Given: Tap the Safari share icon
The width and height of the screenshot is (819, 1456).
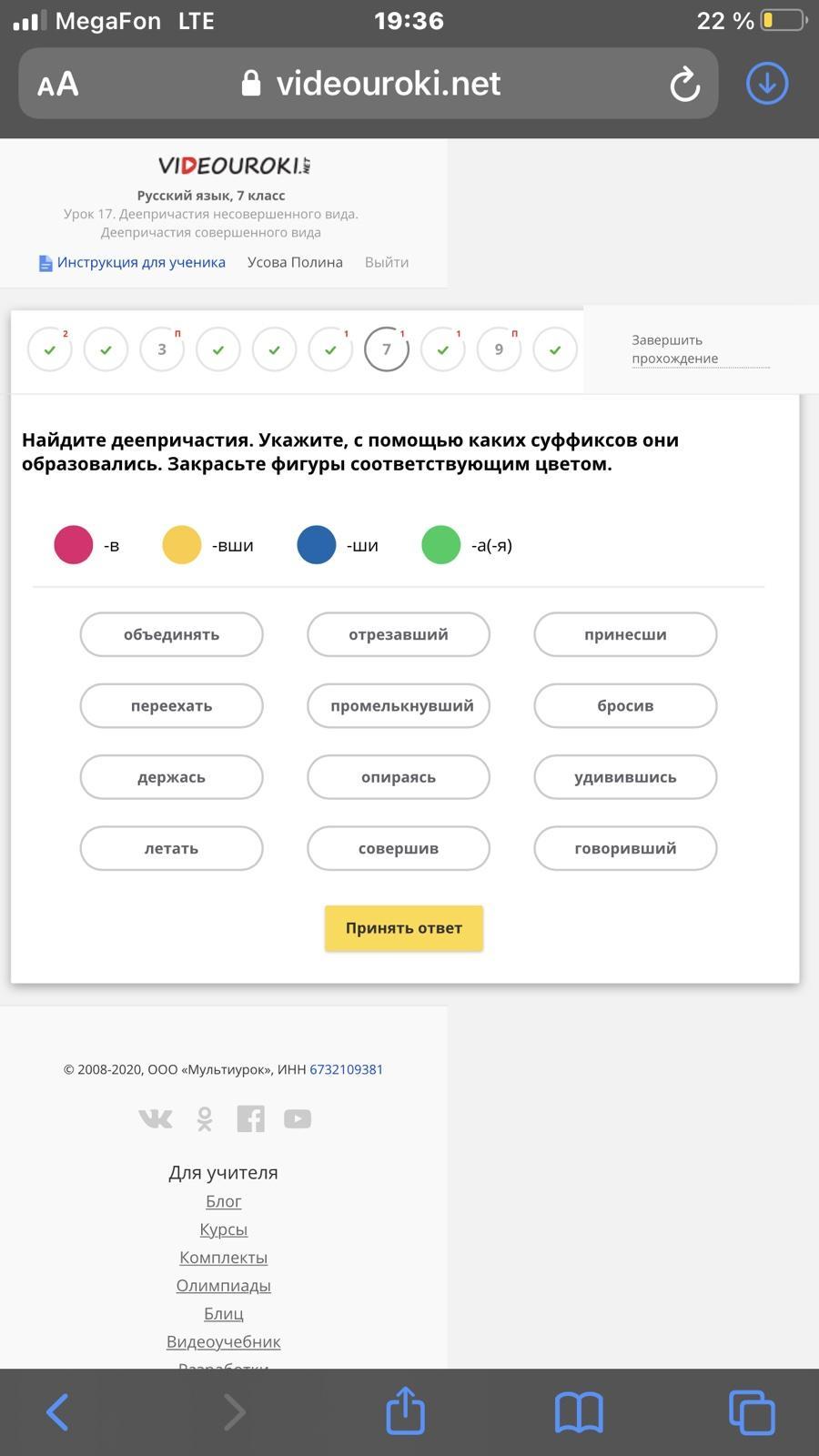Looking at the screenshot, I should (x=405, y=1410).
